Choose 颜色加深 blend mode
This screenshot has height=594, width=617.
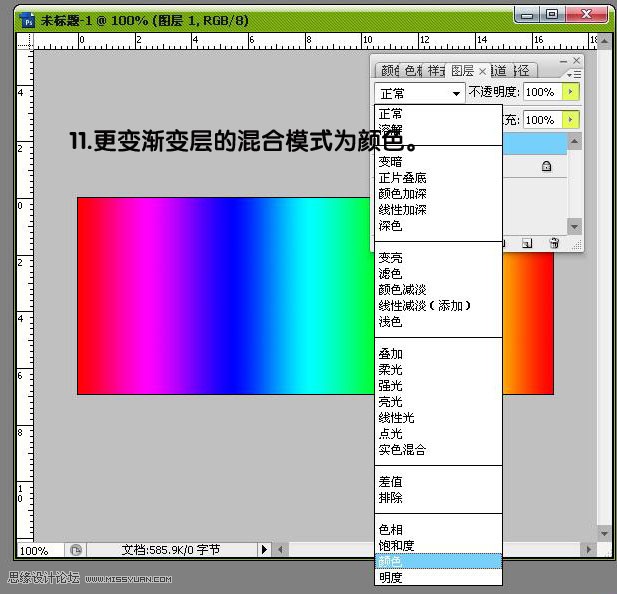pos(438,194)
